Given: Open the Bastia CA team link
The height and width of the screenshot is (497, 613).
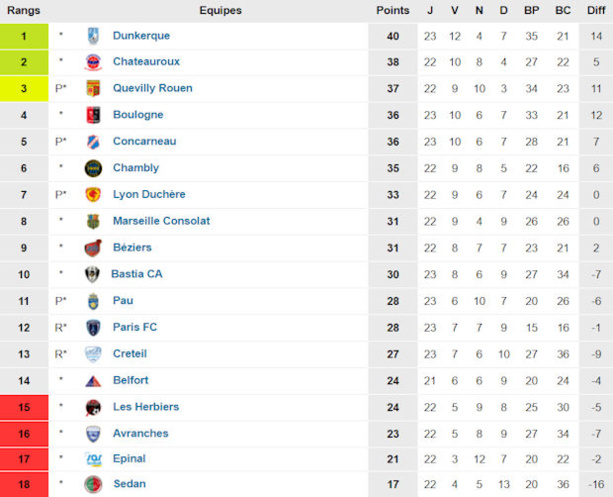Looking at the screenshot, I should [137, 274].
